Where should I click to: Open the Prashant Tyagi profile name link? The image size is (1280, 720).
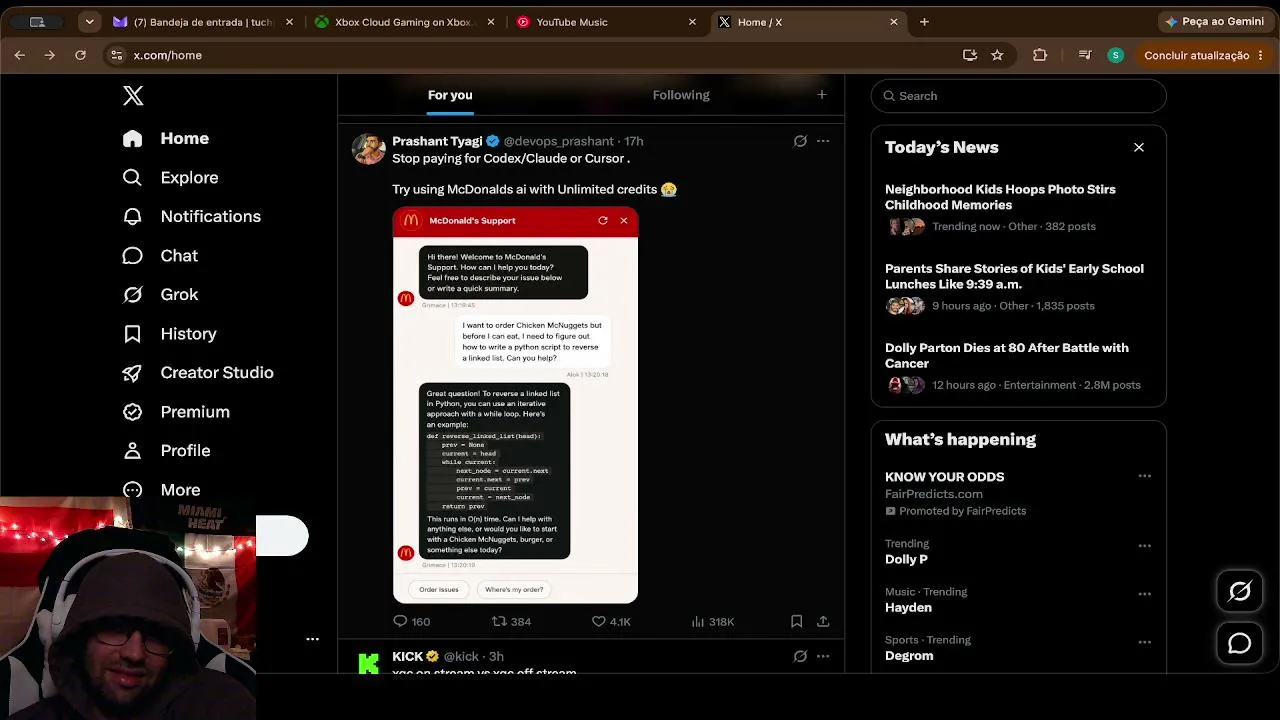tap(437, 141)
